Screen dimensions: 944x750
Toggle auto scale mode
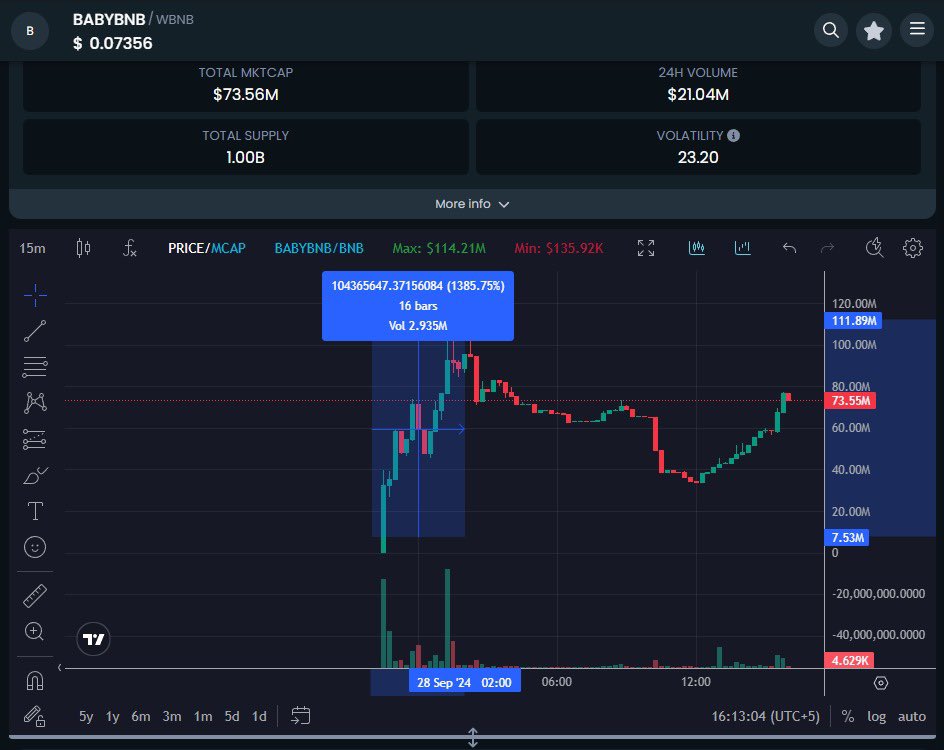pyautogui.click(x=912, y=716)
